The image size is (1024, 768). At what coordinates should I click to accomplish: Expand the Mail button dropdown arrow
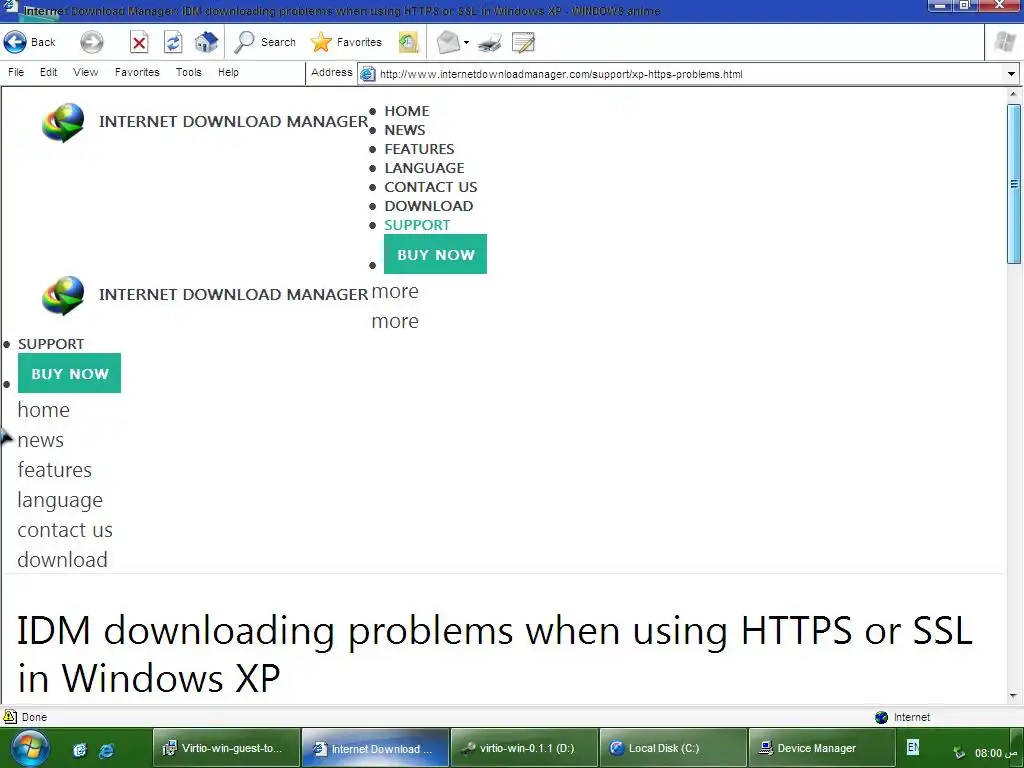coord(466,43)
